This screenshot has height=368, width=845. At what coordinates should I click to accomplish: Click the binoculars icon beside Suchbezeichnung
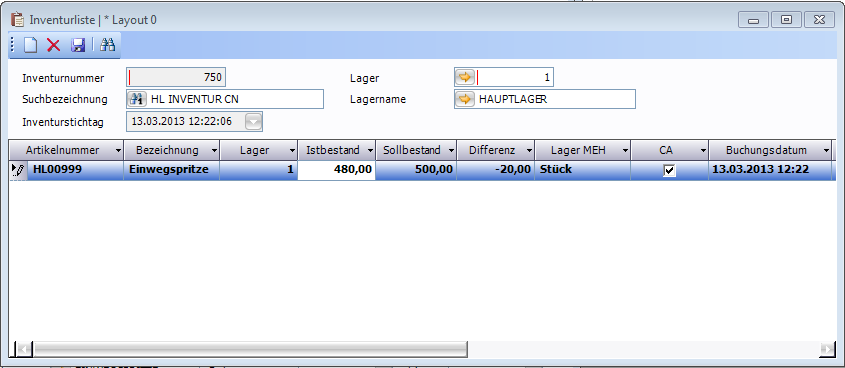click(137, 99)
